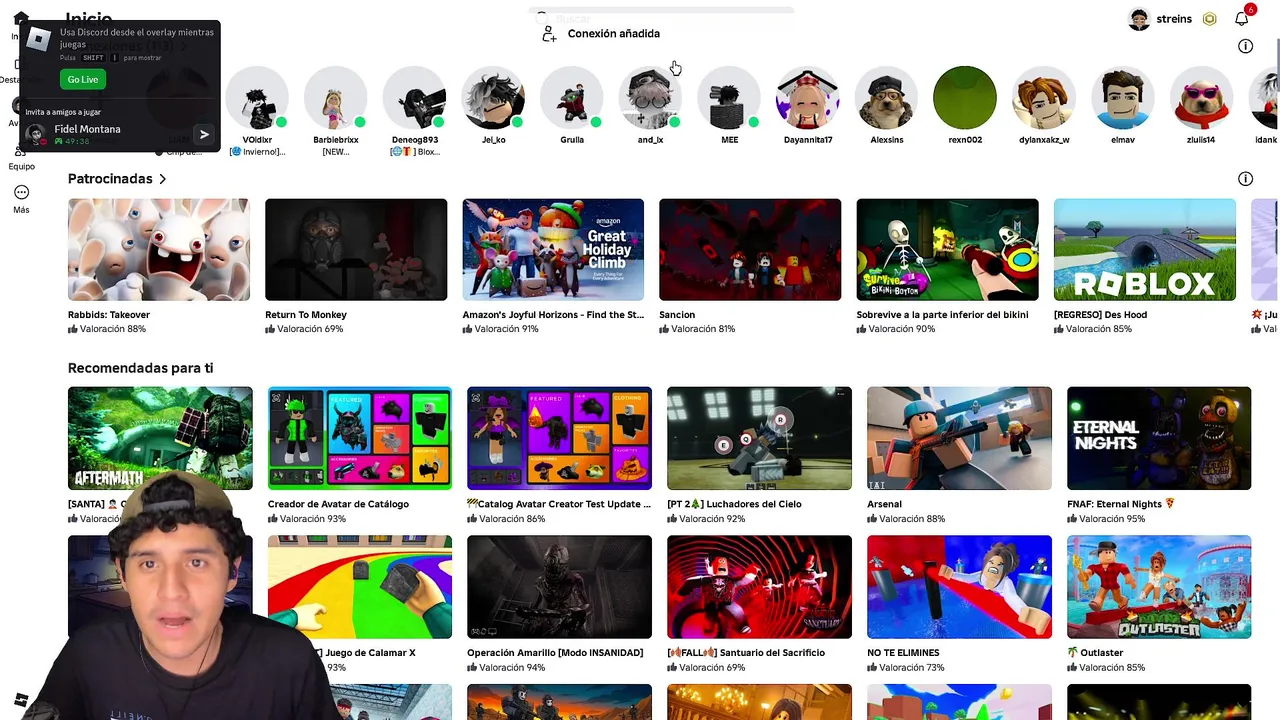
Task: Open NO TE ELIMINES game thumbnail
Action: tap(959, 587)
